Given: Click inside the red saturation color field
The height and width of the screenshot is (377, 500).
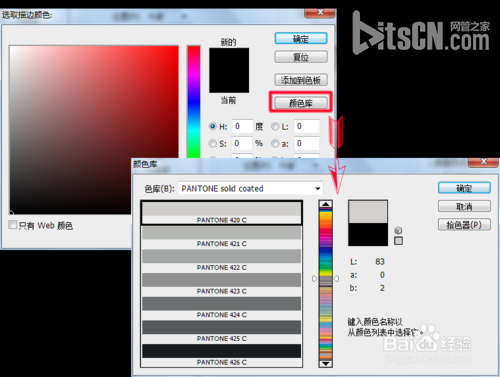Looking at the screenshot, I should coord(94,130).
